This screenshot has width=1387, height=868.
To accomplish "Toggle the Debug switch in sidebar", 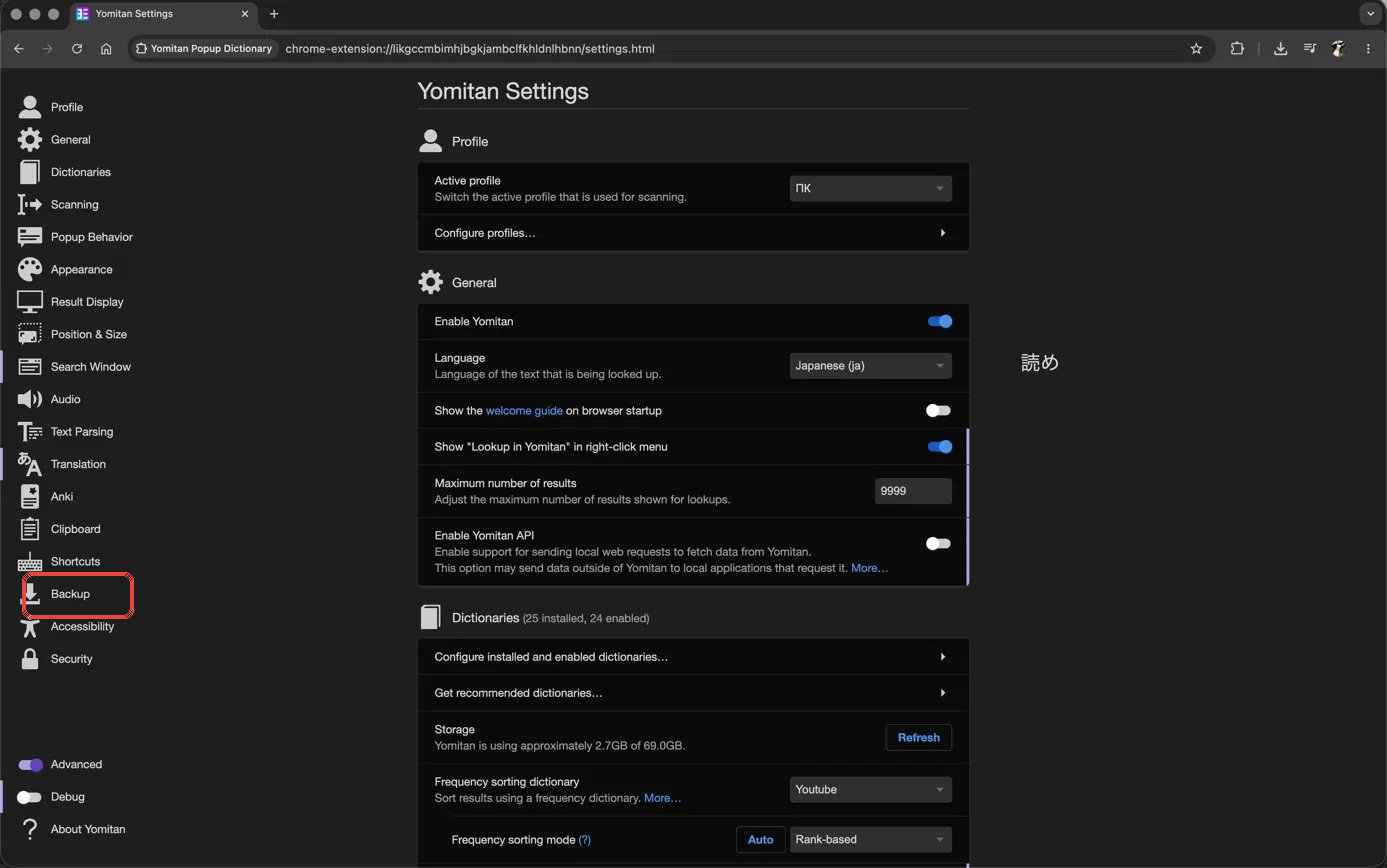I will (x=29, y=797).
